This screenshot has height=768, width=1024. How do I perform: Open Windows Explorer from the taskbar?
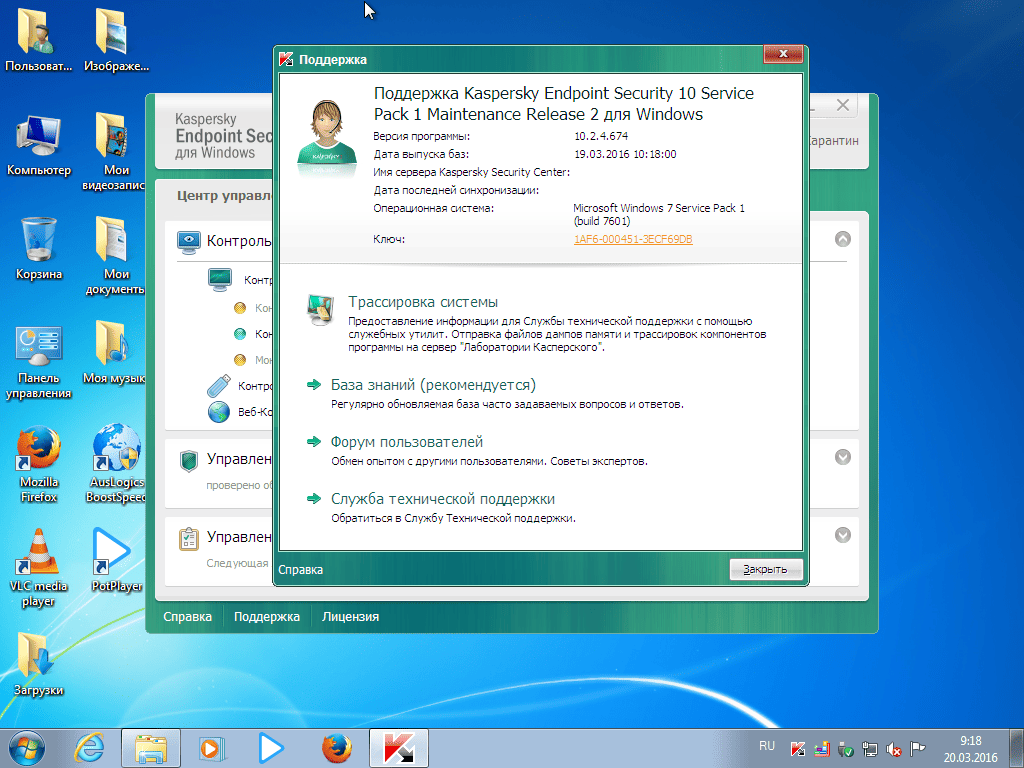point(150,748)
